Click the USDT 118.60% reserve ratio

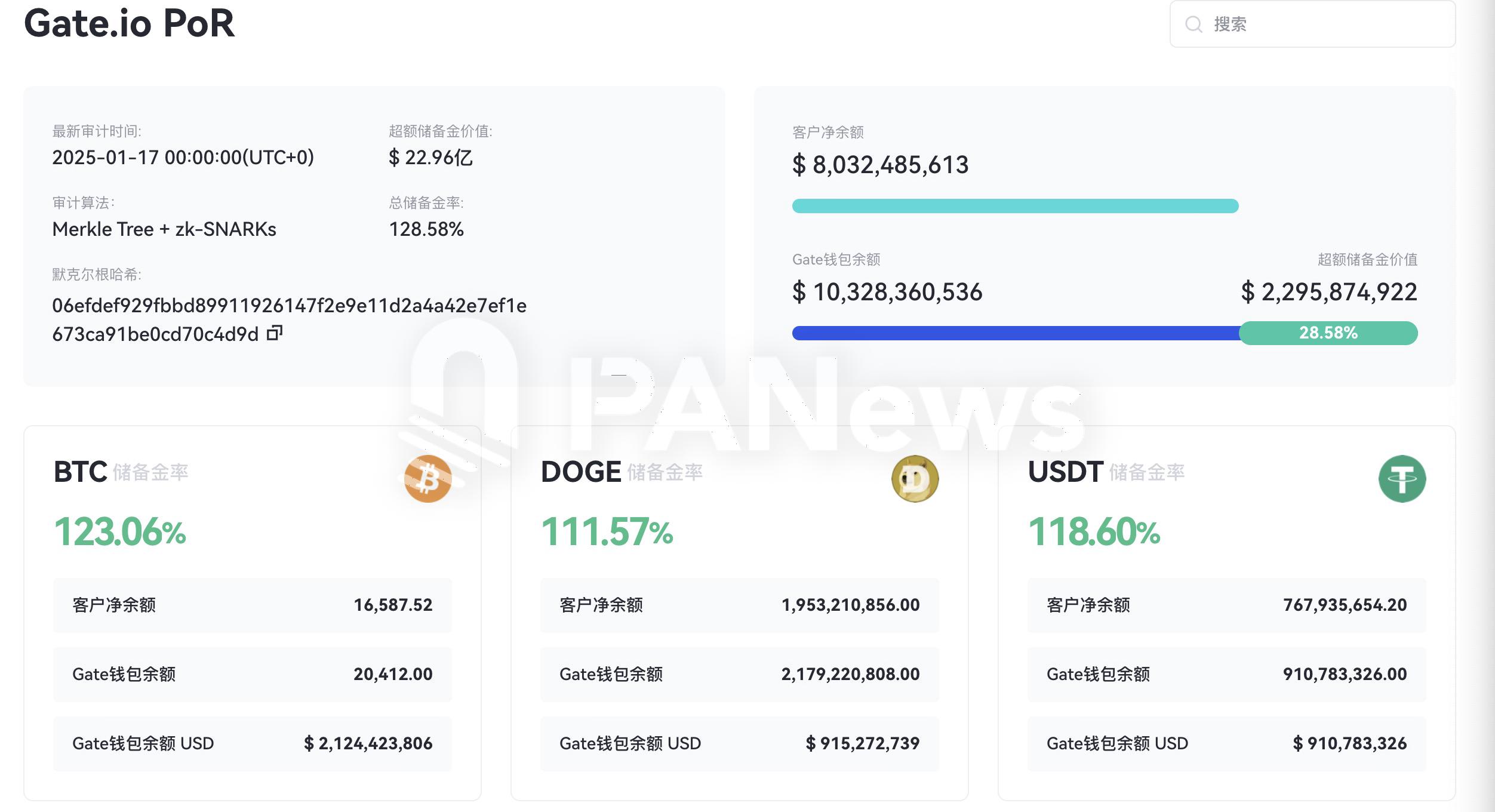click(x=1094, y=532)
